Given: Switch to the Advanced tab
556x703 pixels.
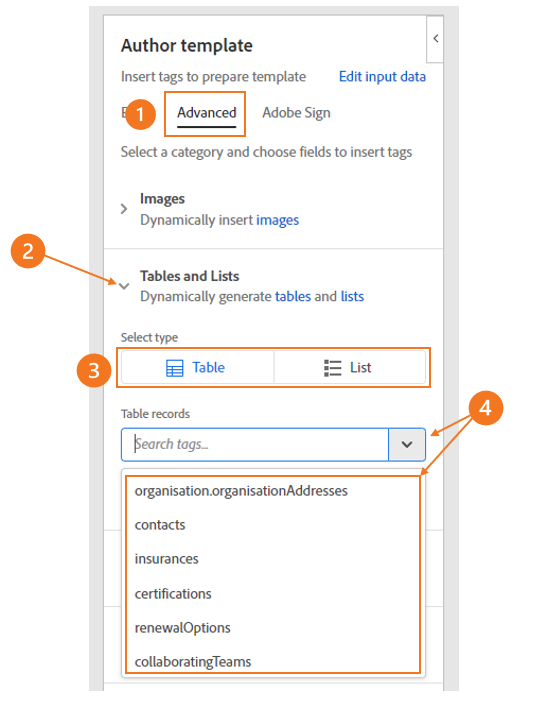Looking at the screenshot, I should point(206,113).
